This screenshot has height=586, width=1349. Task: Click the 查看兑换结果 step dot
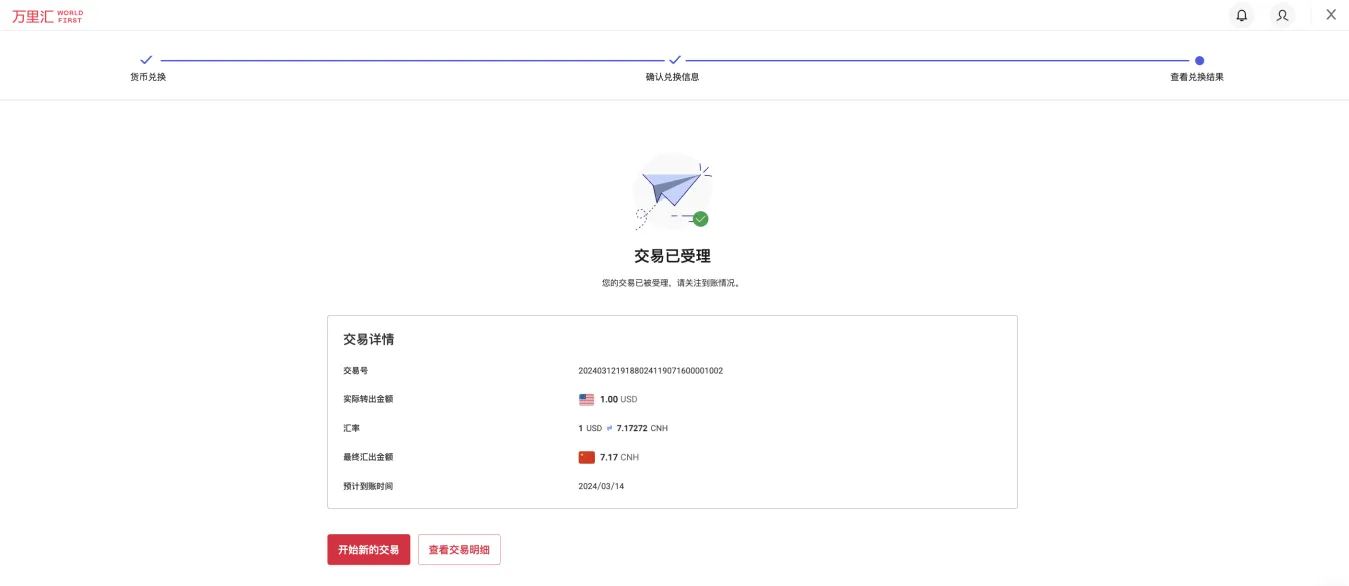[1199, 60]
